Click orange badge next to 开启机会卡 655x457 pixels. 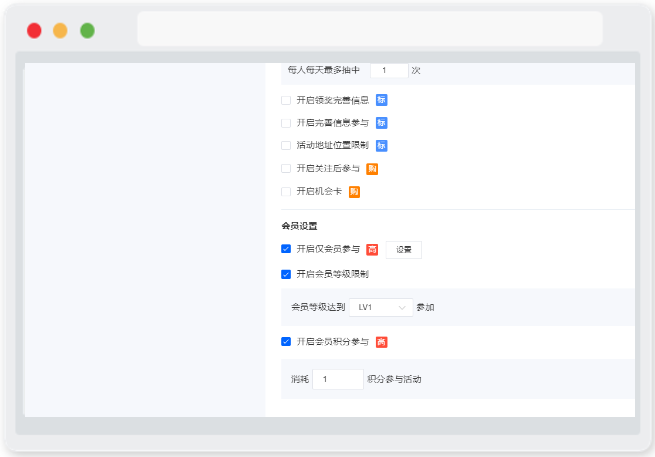354,192
